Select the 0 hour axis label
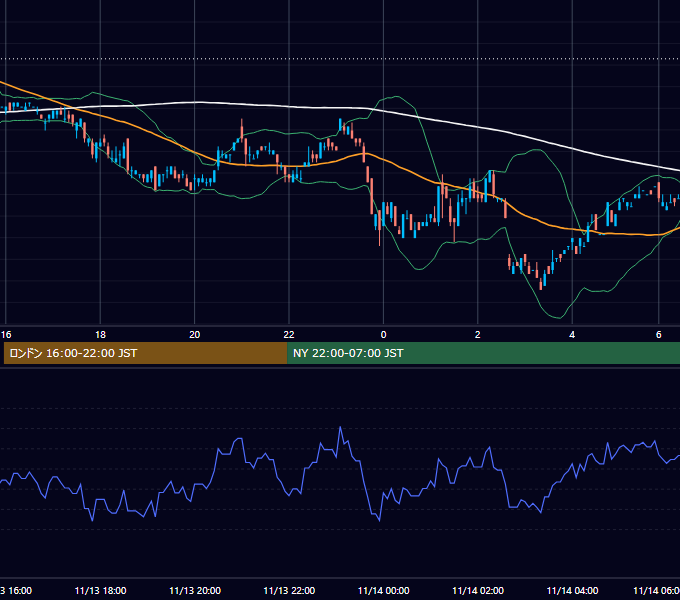Image resolution: width=680 pixels, height=600 pixels. (x=383, y=335)
